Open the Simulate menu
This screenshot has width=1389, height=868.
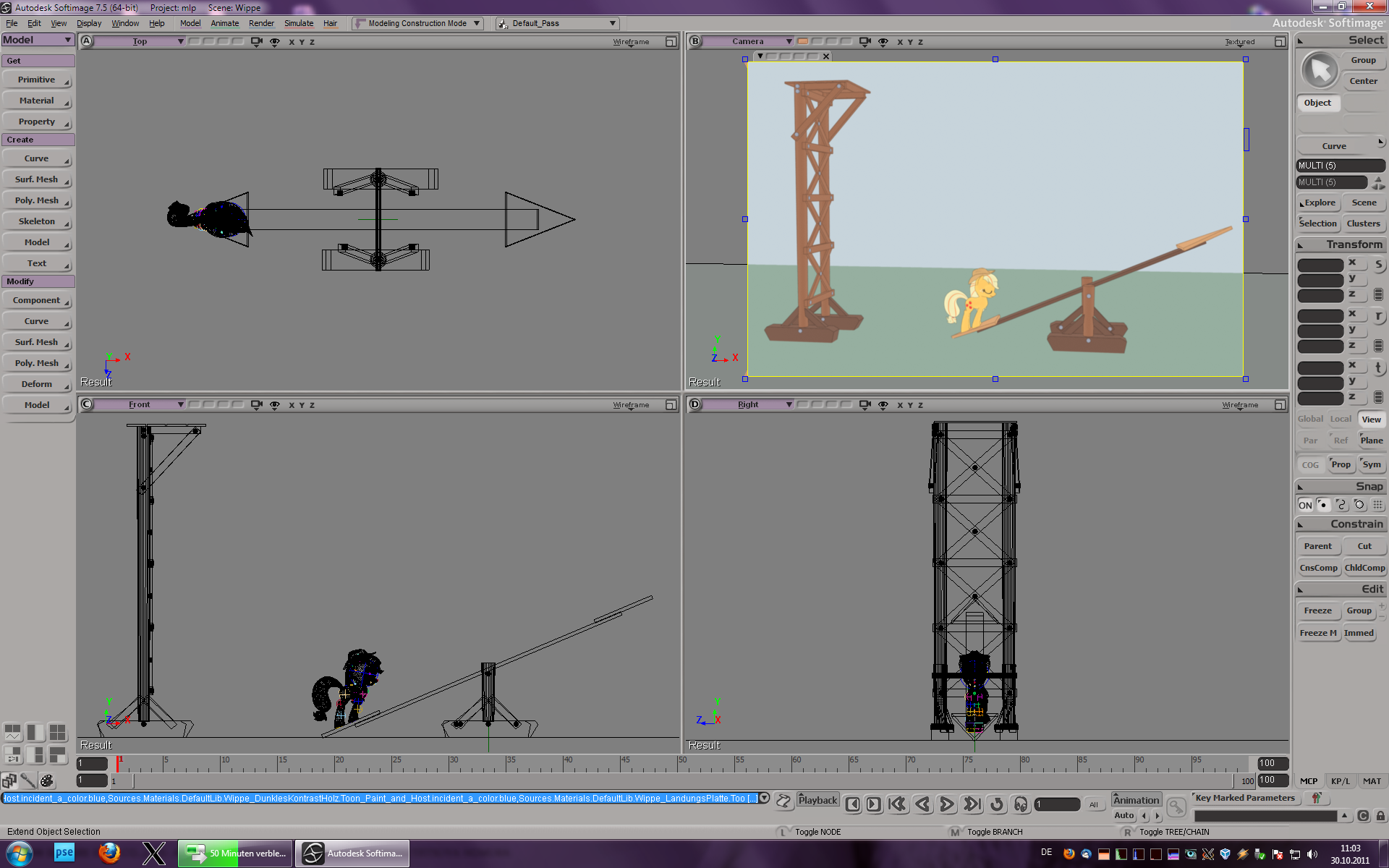pos(298,23)
